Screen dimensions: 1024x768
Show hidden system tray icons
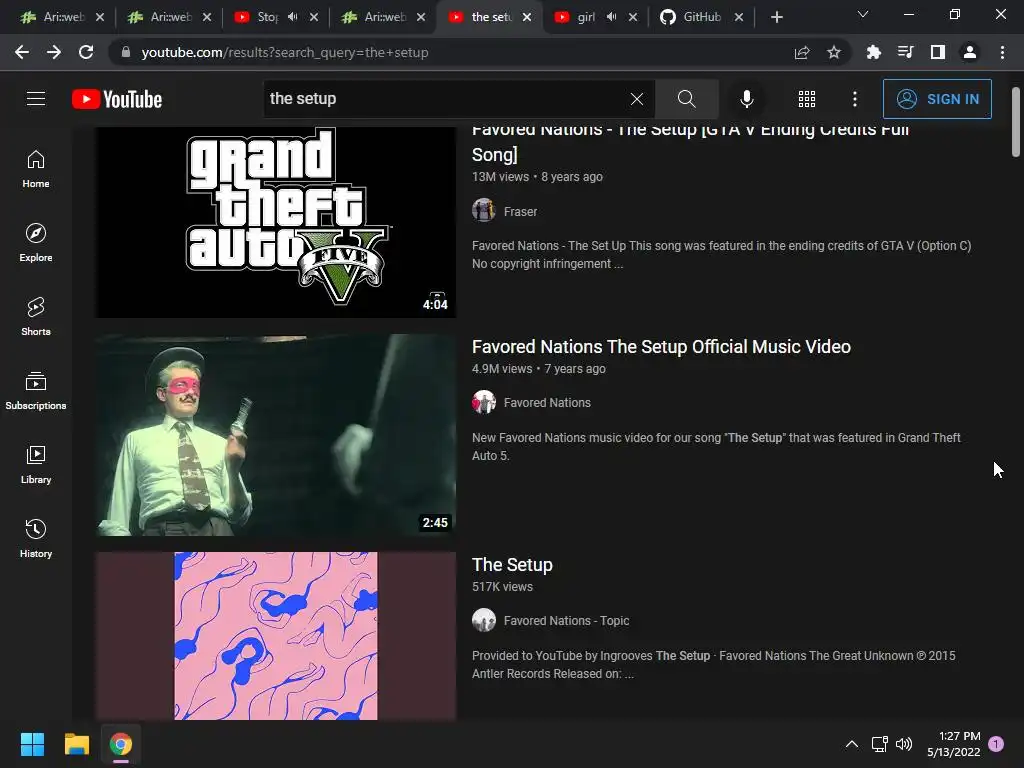tap(852, 744)
